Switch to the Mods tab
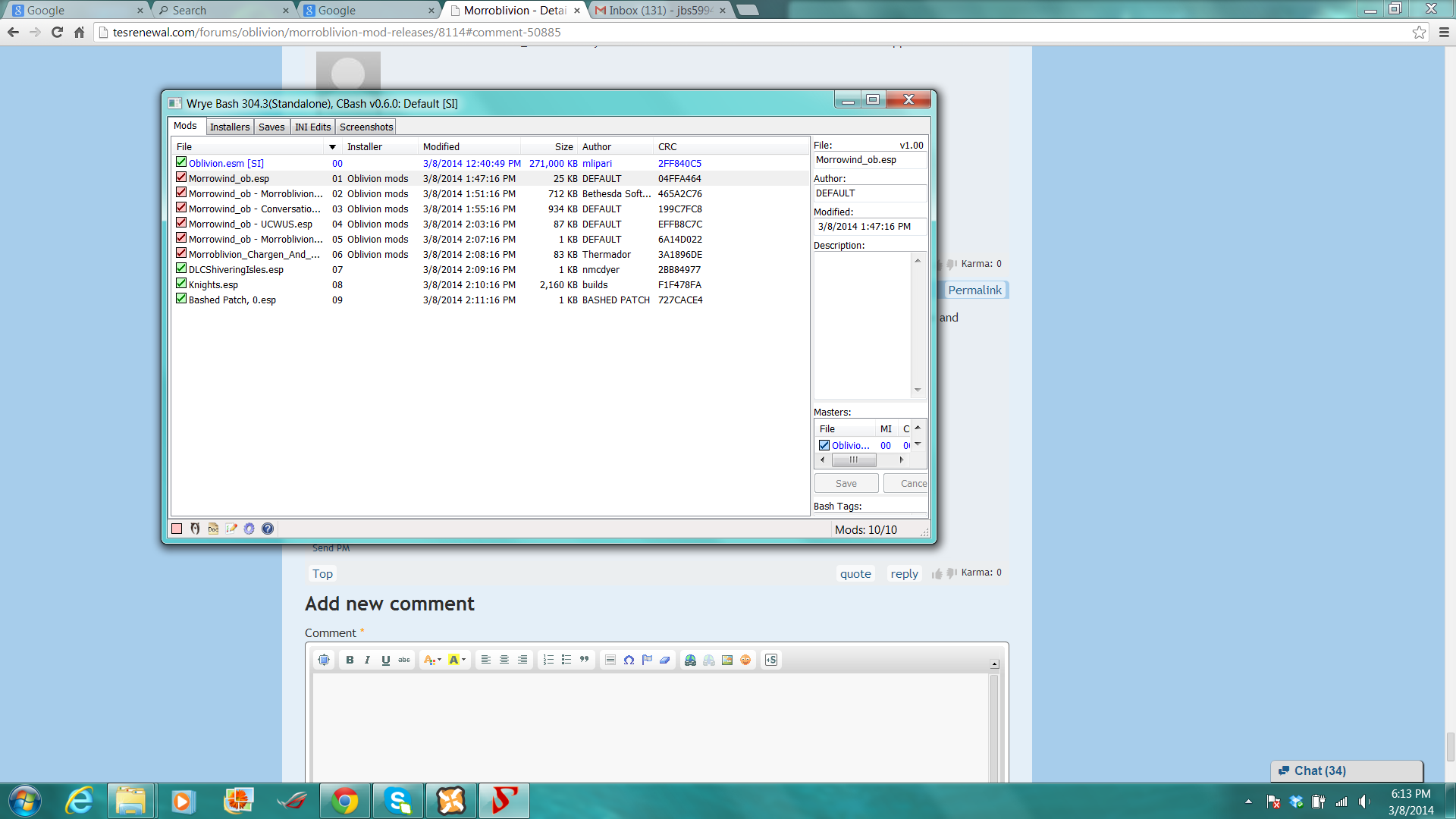 [185, 126]
